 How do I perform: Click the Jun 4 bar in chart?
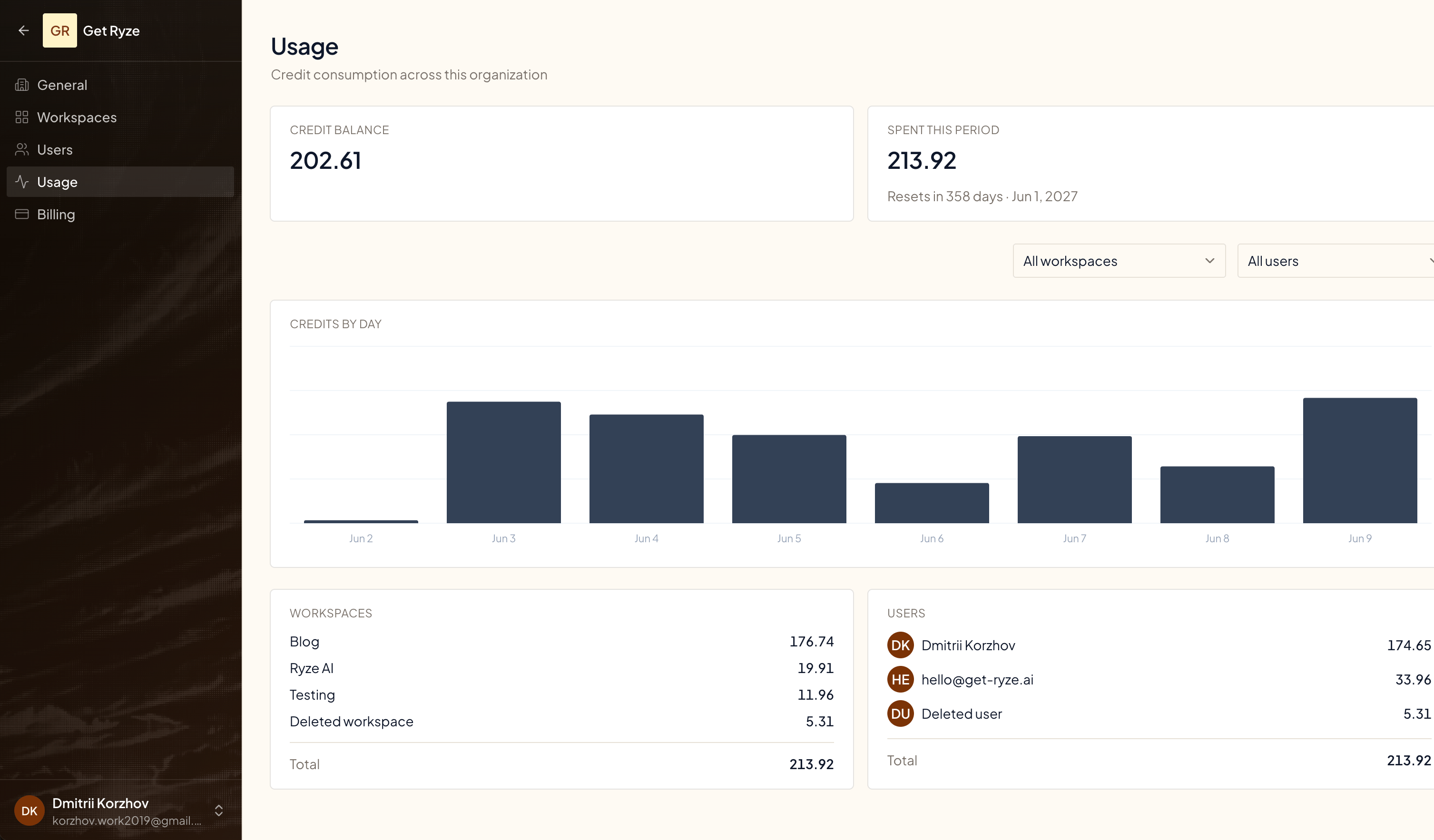(647, 469)
